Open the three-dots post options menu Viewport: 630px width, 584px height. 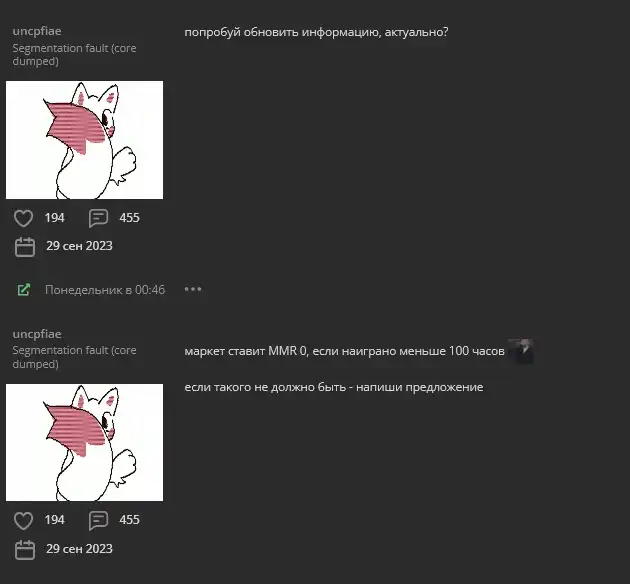(x=193, y=289)
